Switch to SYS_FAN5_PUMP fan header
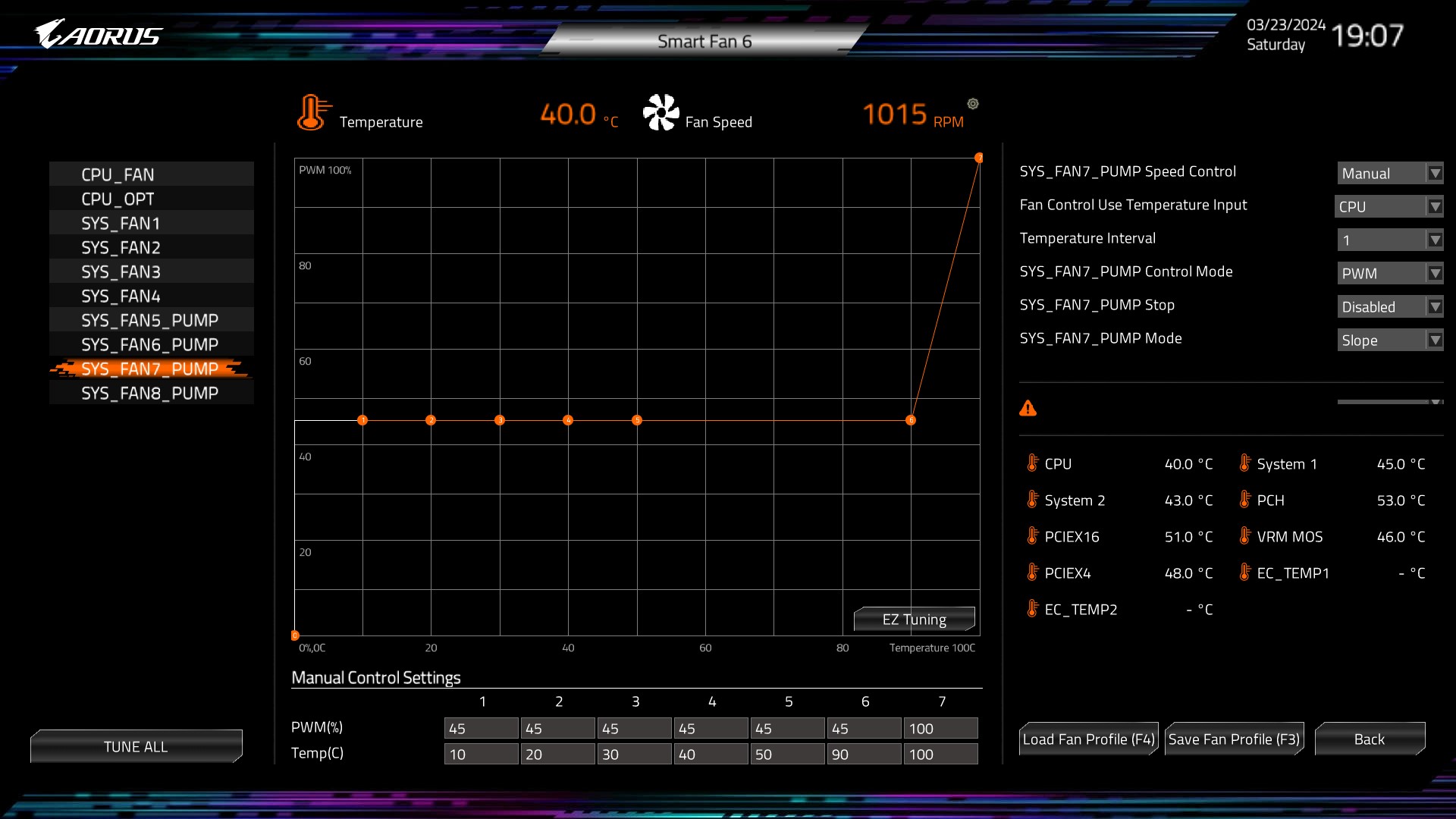1456x819 pixels. (151, 320)
